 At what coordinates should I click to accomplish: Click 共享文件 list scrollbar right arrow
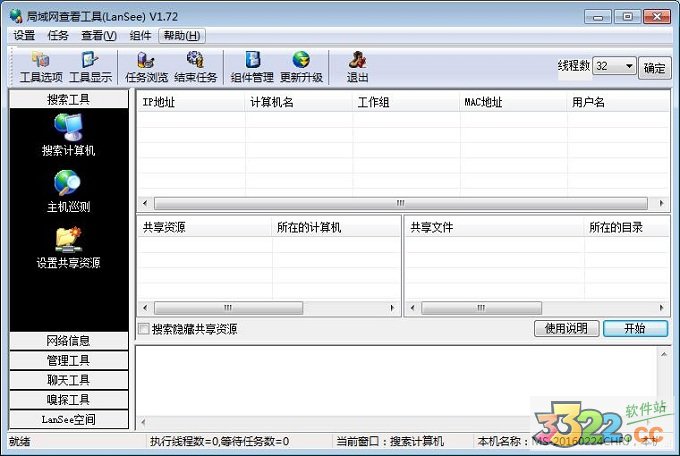(x=661, y=308)
